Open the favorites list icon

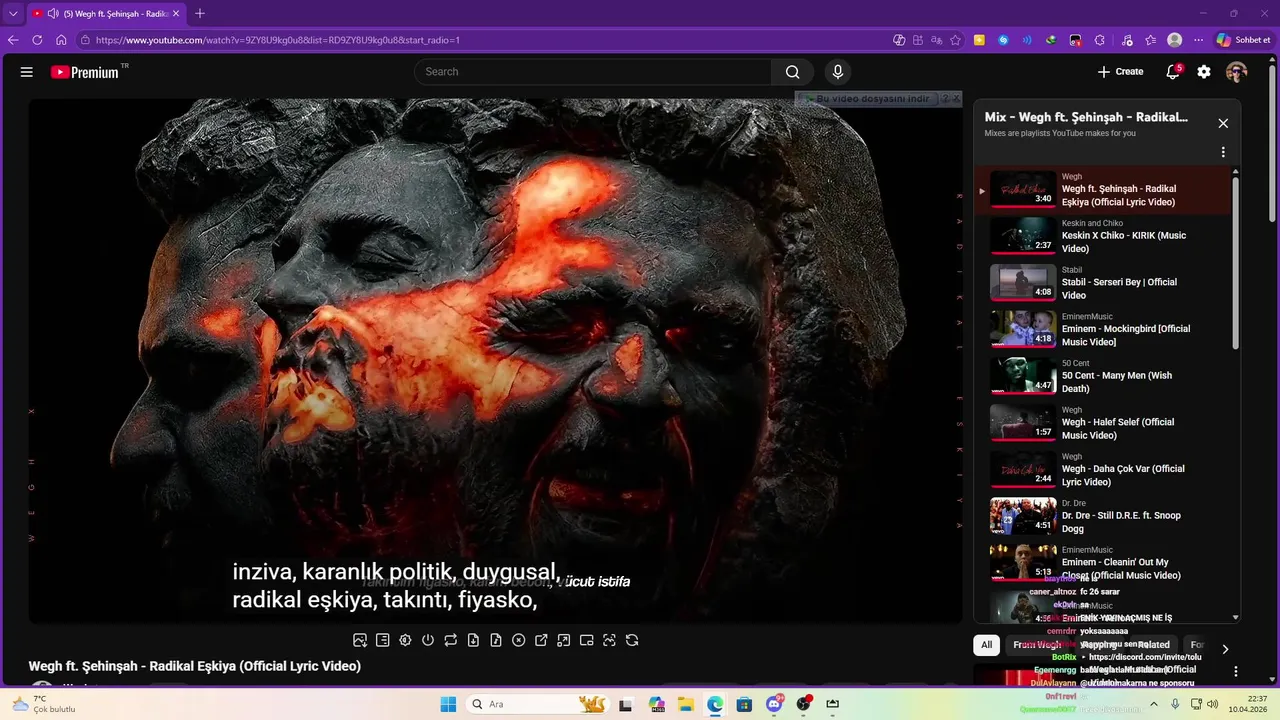tap(1151, 40)
